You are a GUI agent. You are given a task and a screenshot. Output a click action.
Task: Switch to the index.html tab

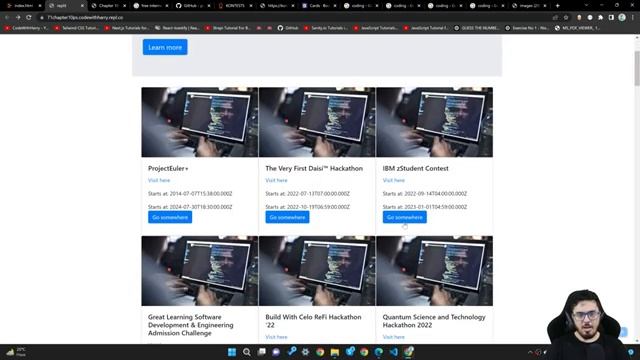[23, 6]
